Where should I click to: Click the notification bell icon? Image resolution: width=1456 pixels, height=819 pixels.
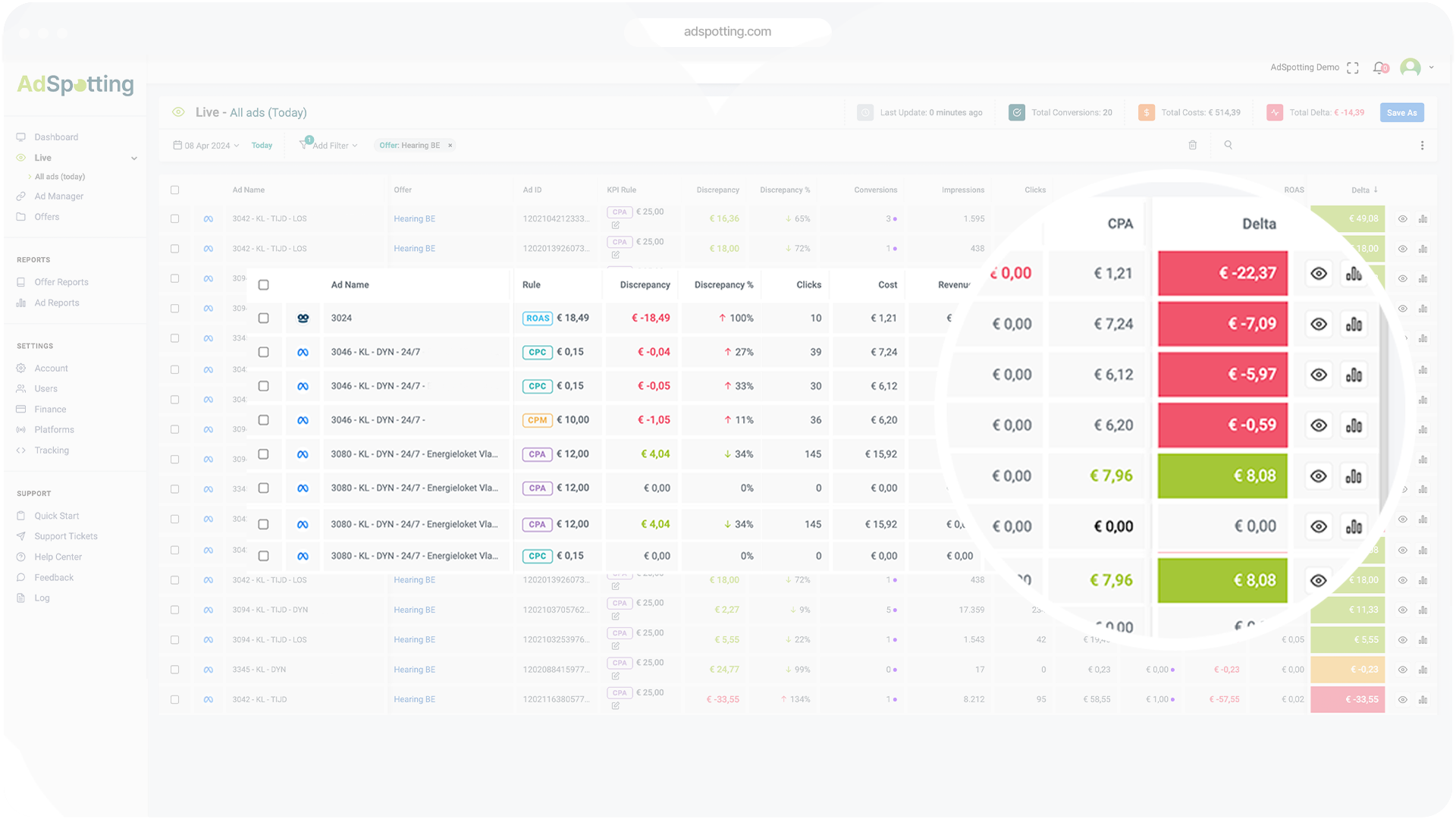1379,67
